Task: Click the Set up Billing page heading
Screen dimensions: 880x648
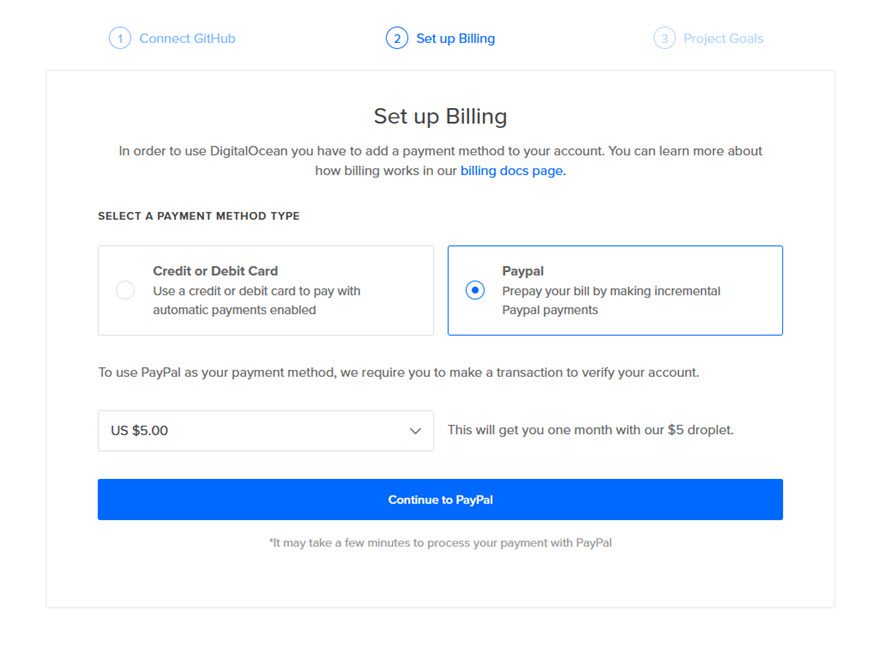Action: pyautogui.click(x=440, y=116)
